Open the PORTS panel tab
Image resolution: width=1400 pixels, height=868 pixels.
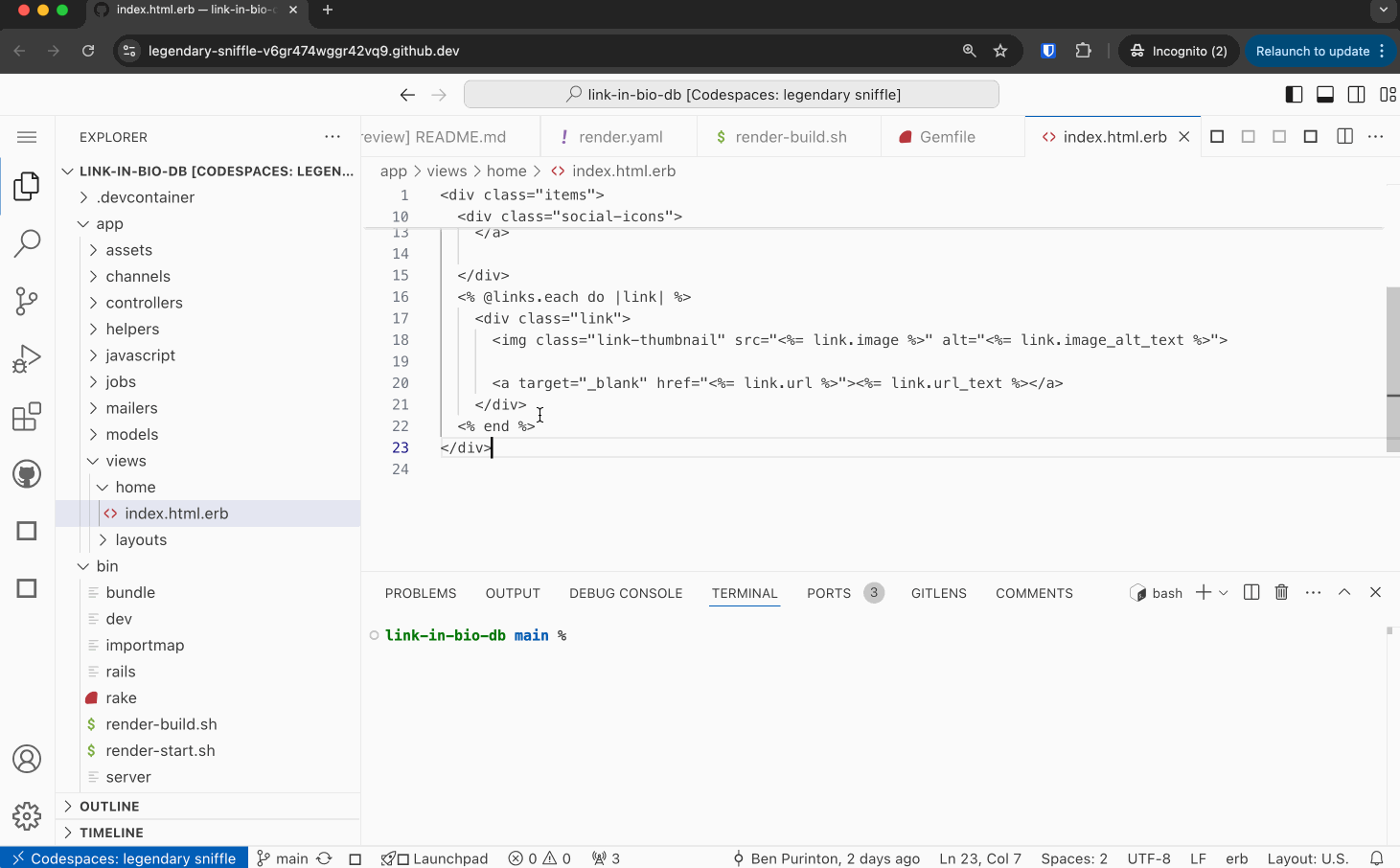pos(829,593)
